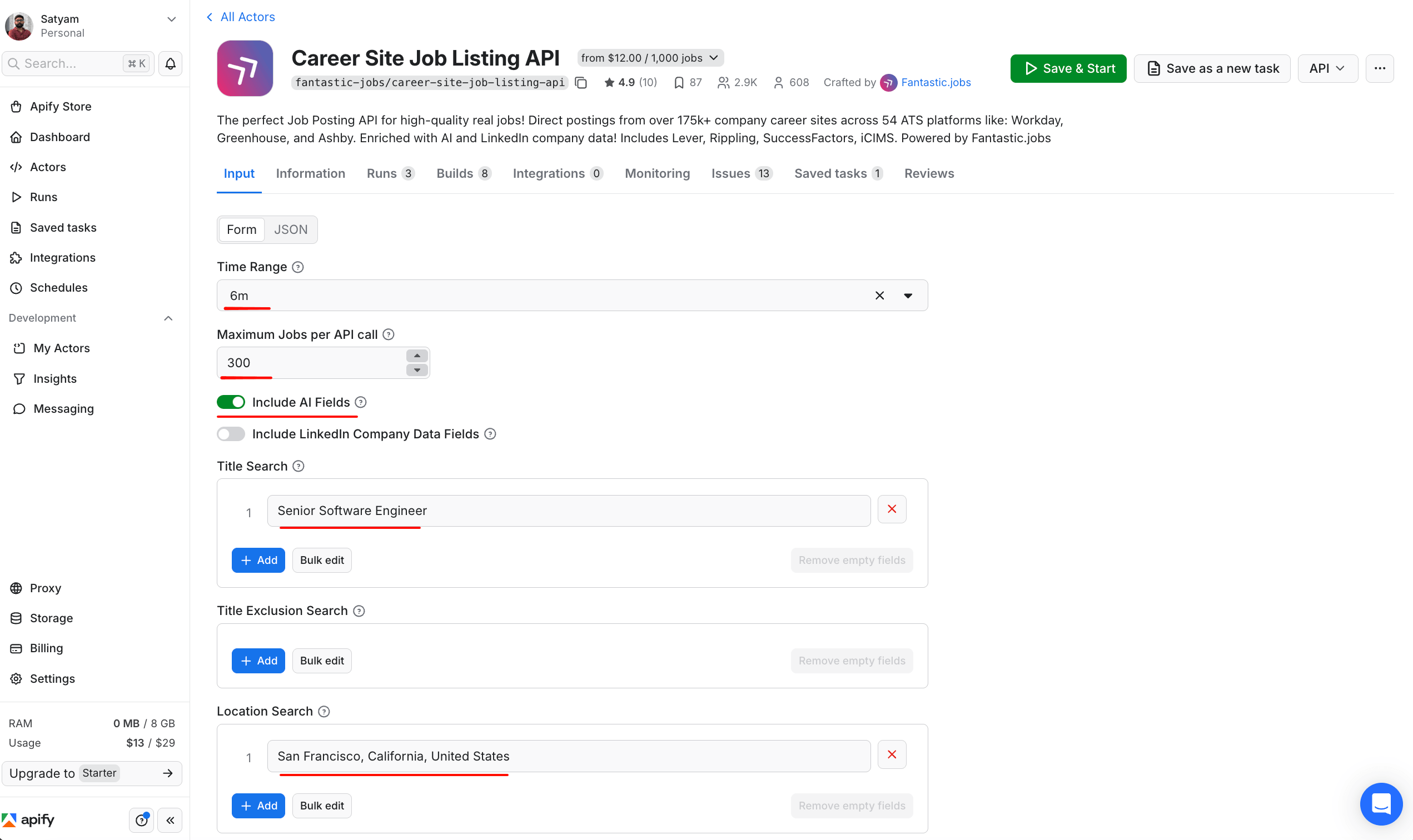
Task: Show help for Title Exclusion Search
Action: (359, 611)
